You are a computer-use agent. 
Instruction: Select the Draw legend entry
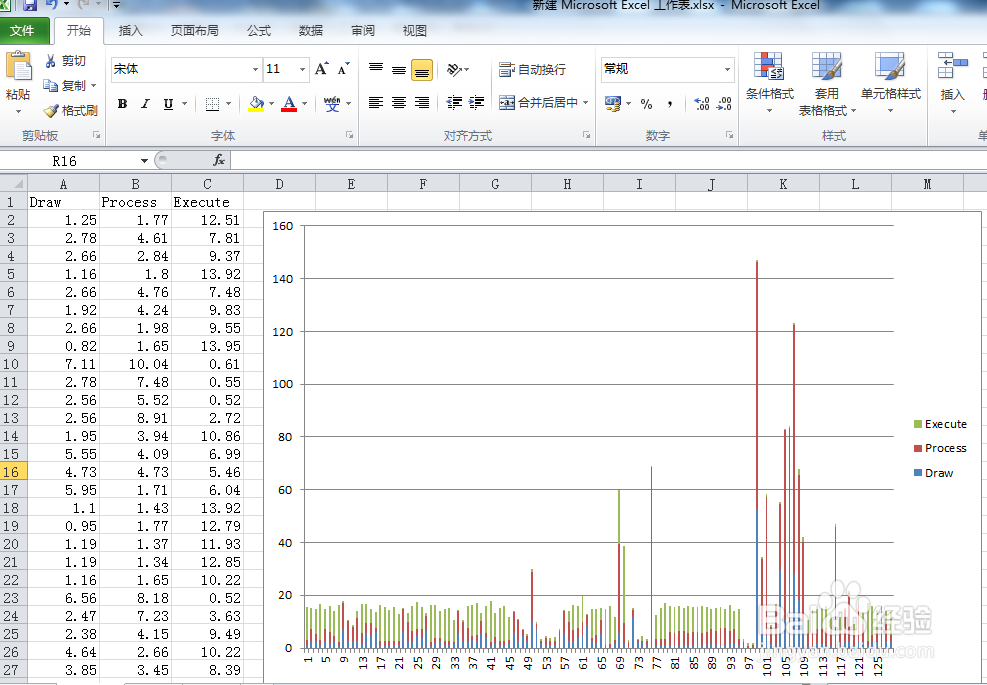pos(933,473)
